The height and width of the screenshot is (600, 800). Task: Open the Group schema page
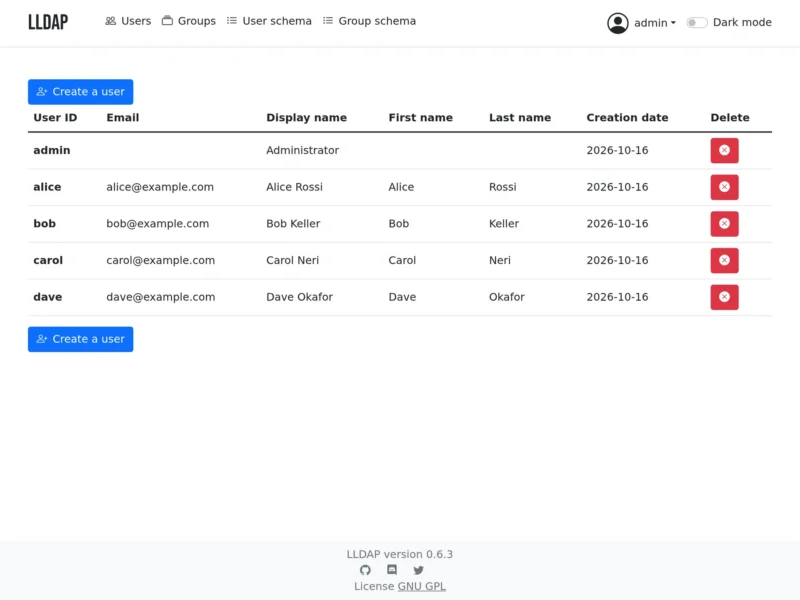tap(369, 21)
